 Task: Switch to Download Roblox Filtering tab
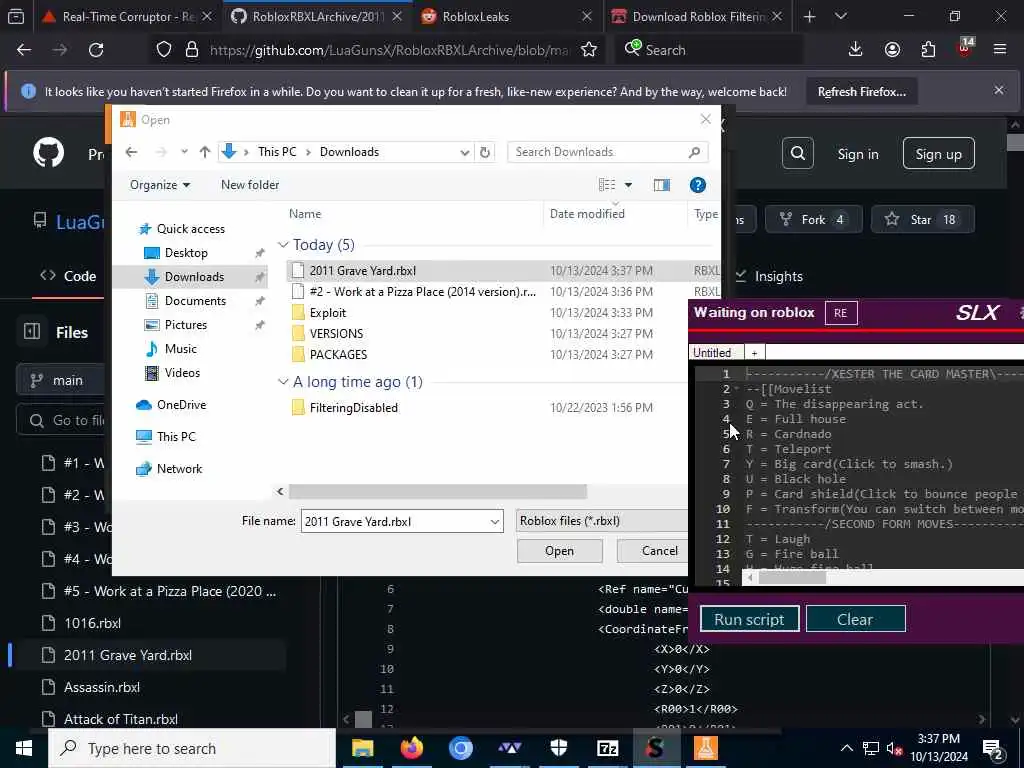coord(697,17)
